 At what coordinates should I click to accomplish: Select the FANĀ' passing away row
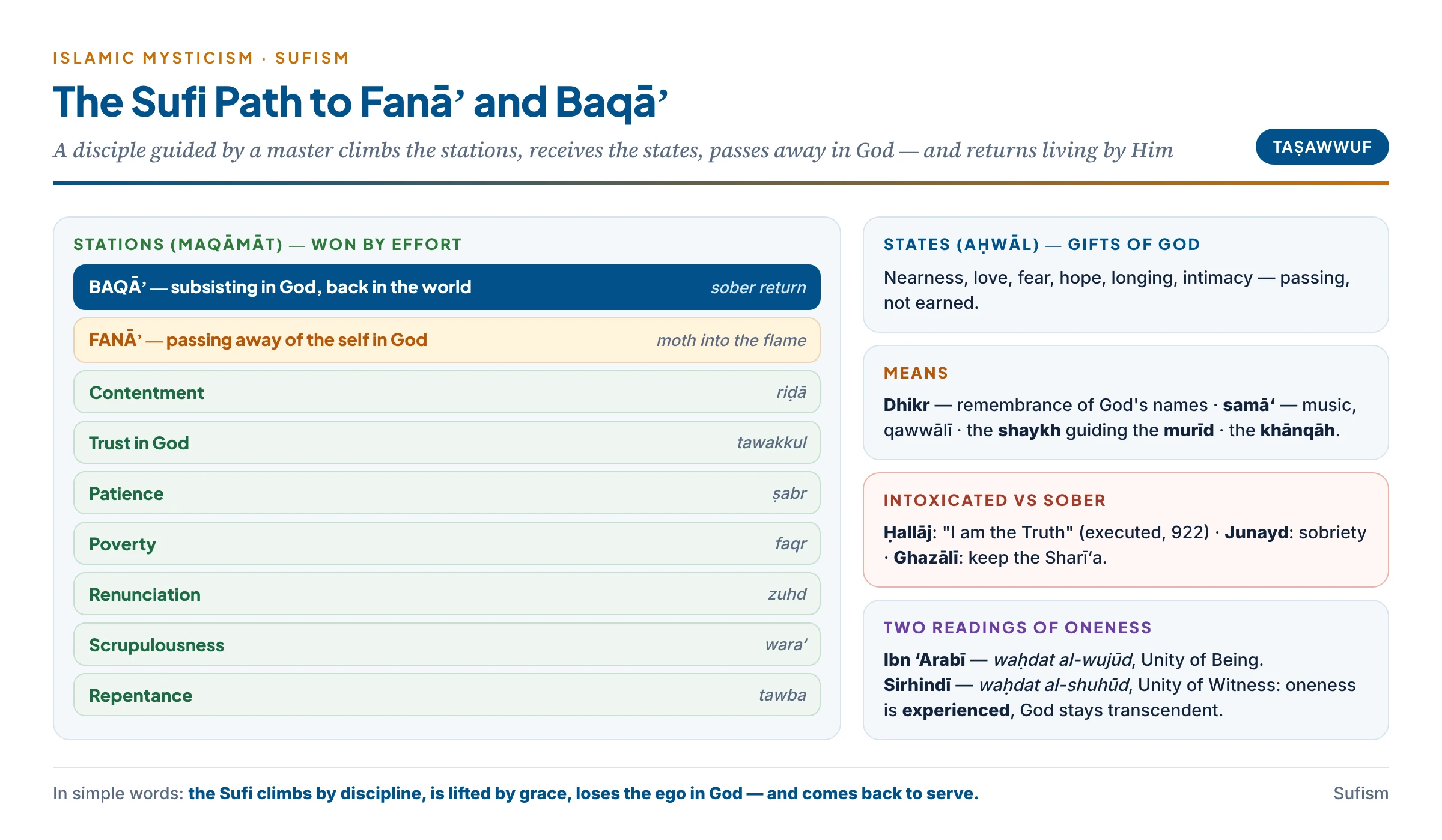446,340
